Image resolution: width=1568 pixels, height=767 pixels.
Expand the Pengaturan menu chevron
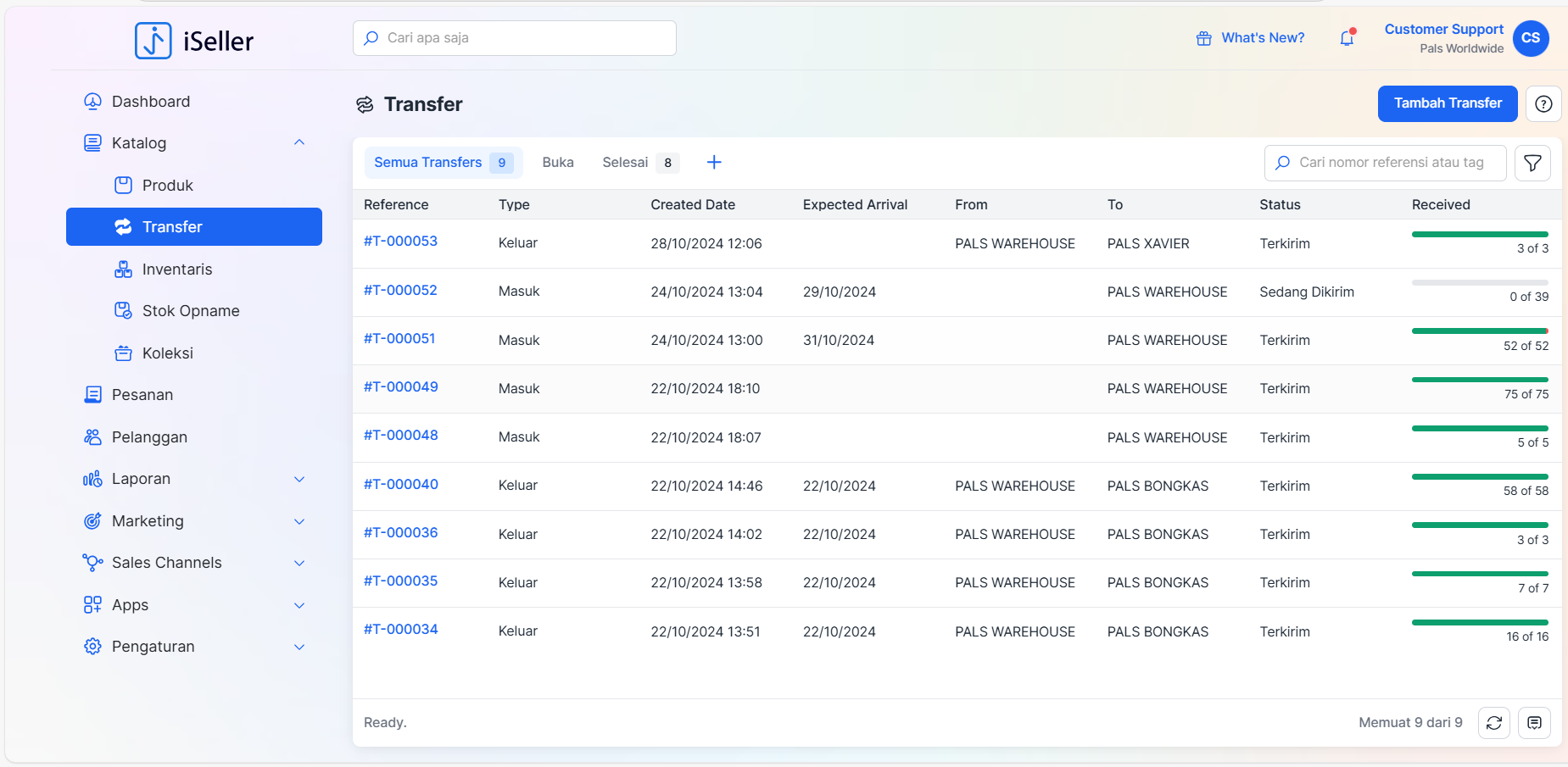(299, 647)
